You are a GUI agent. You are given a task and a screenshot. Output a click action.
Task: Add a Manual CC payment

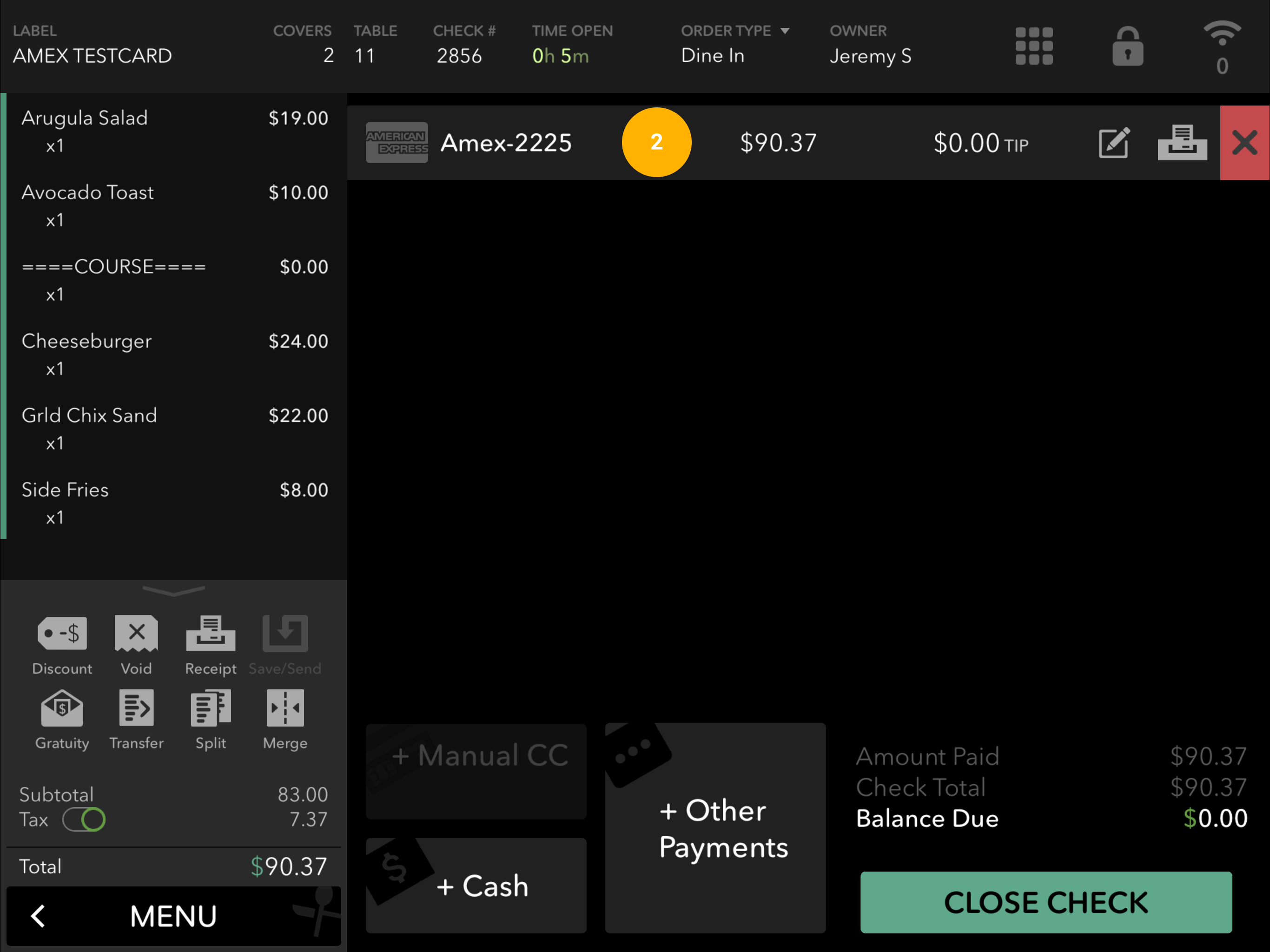pyautogui.click(x=476, y=771)
